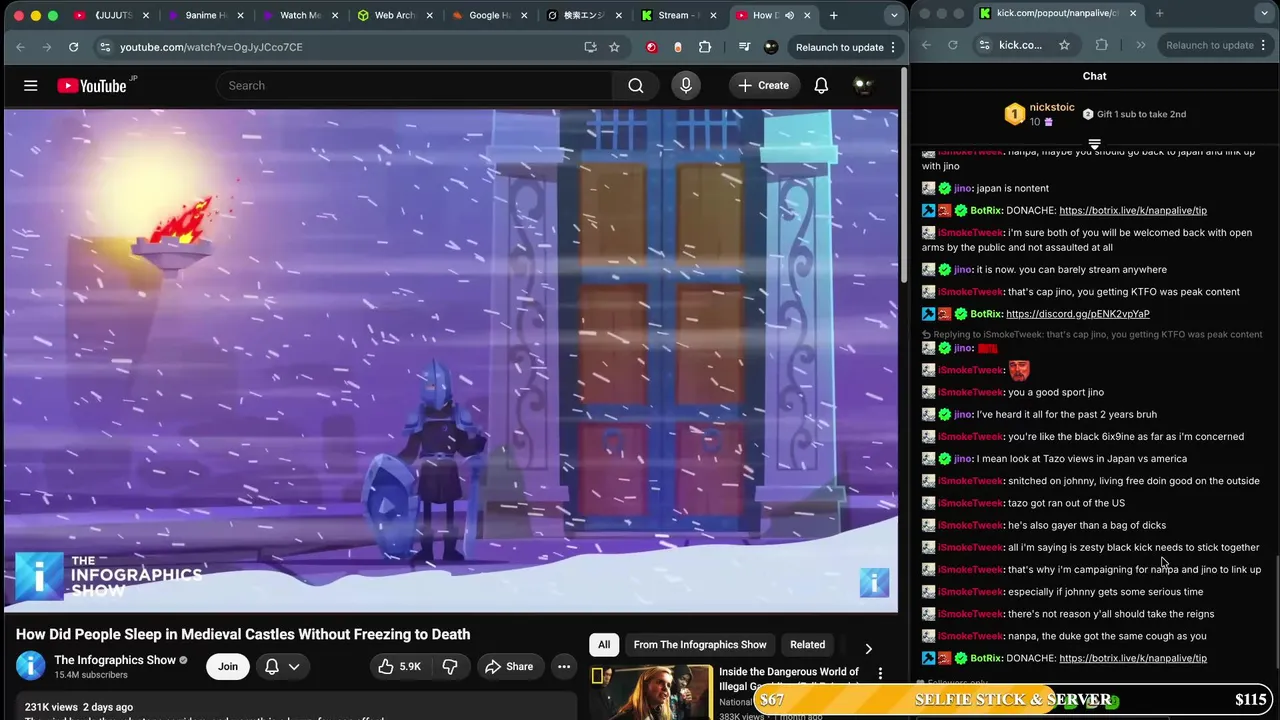Bookmark the kick.com page with the star
Image resolution: width=1280 pixels, height=720 pixels.
tap(1064, 45)
